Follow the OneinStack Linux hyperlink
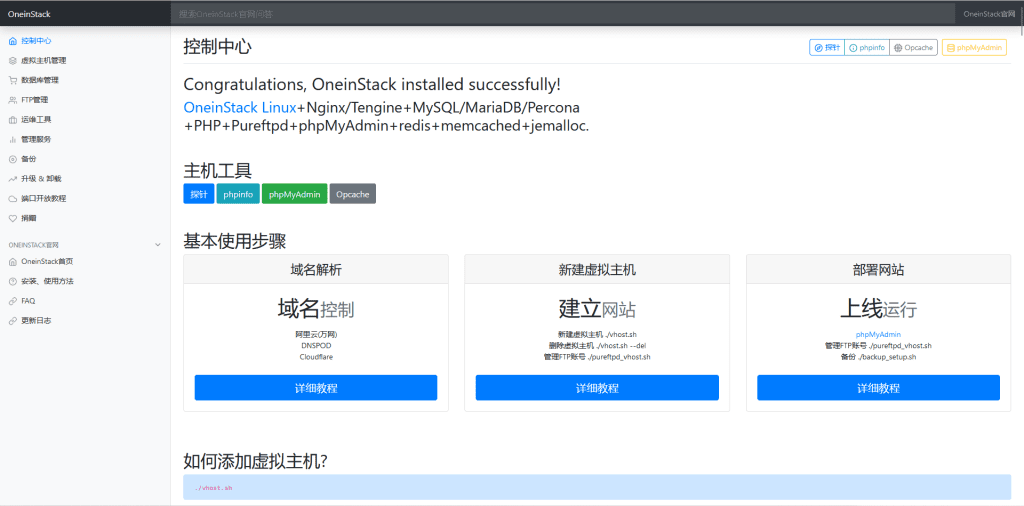1024x506 pixels. [240, 107]
